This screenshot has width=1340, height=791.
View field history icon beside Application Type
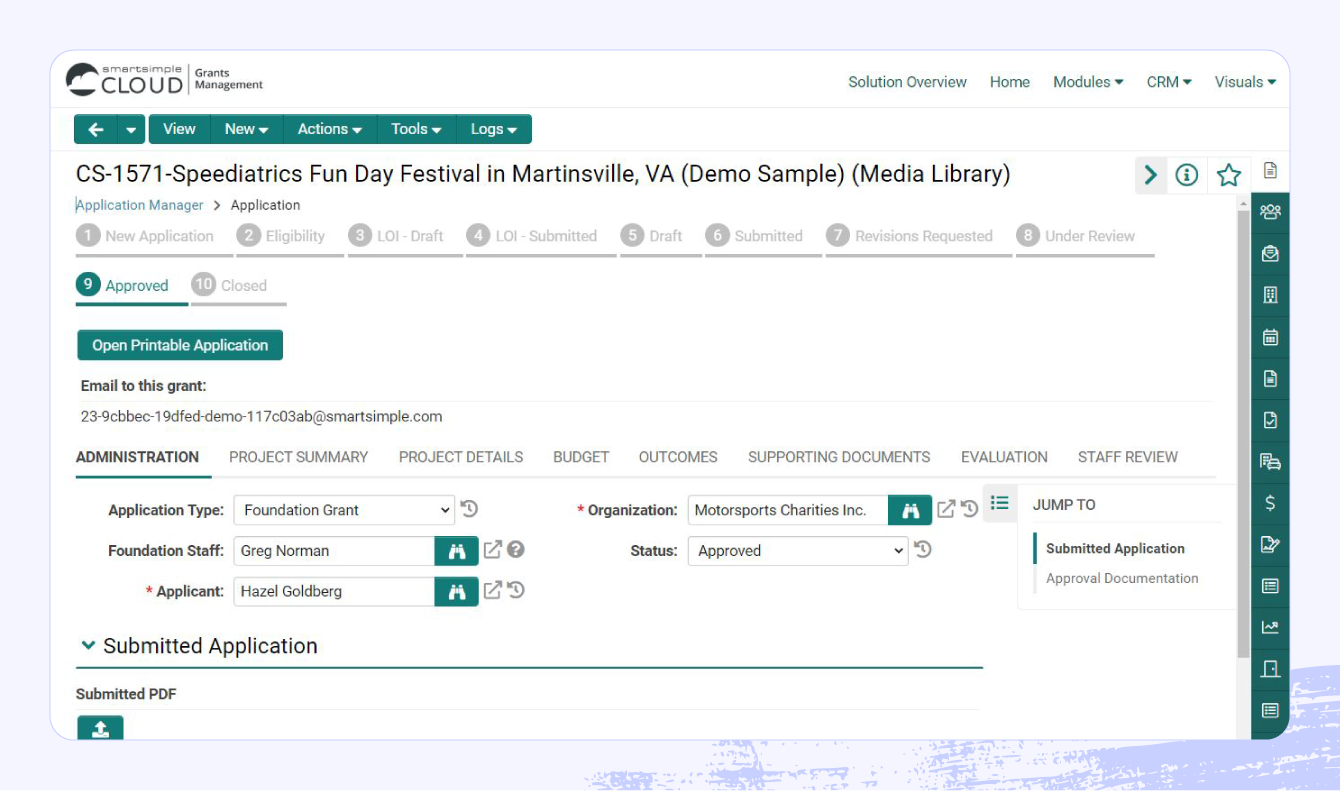(470, 509)
